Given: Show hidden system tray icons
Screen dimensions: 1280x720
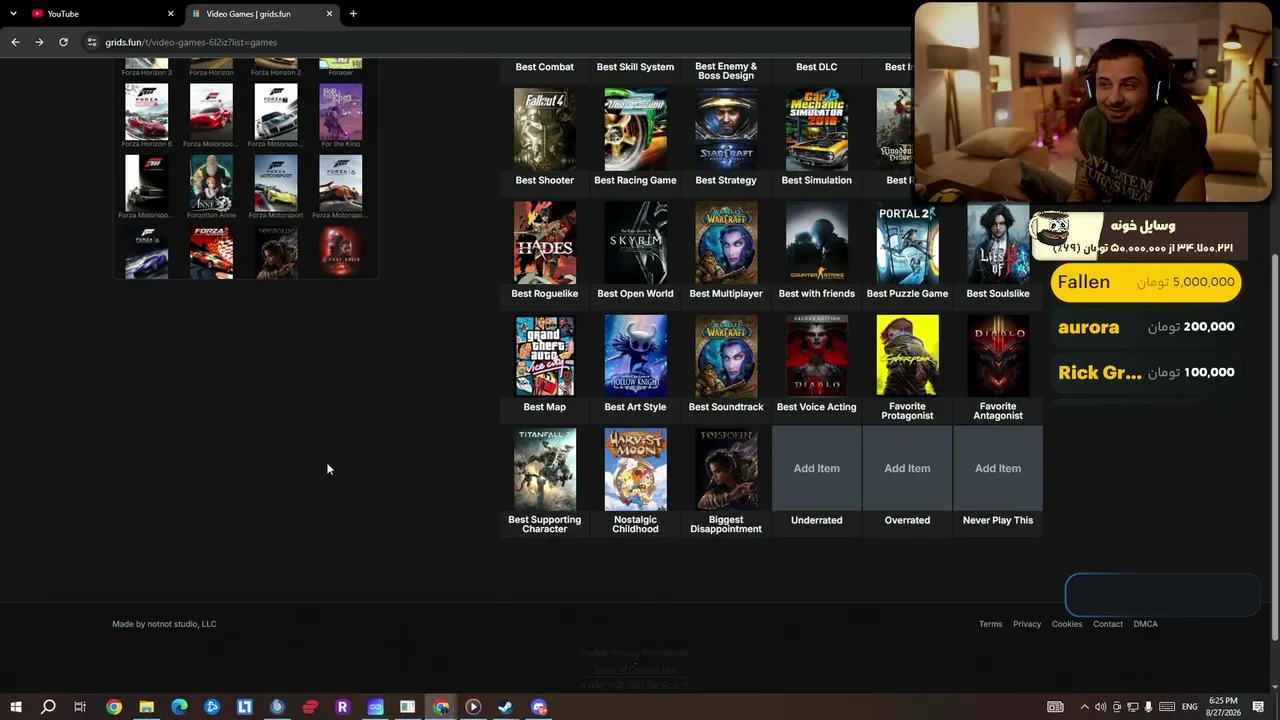Looking at the screenshot, I should click(1084, 707).
